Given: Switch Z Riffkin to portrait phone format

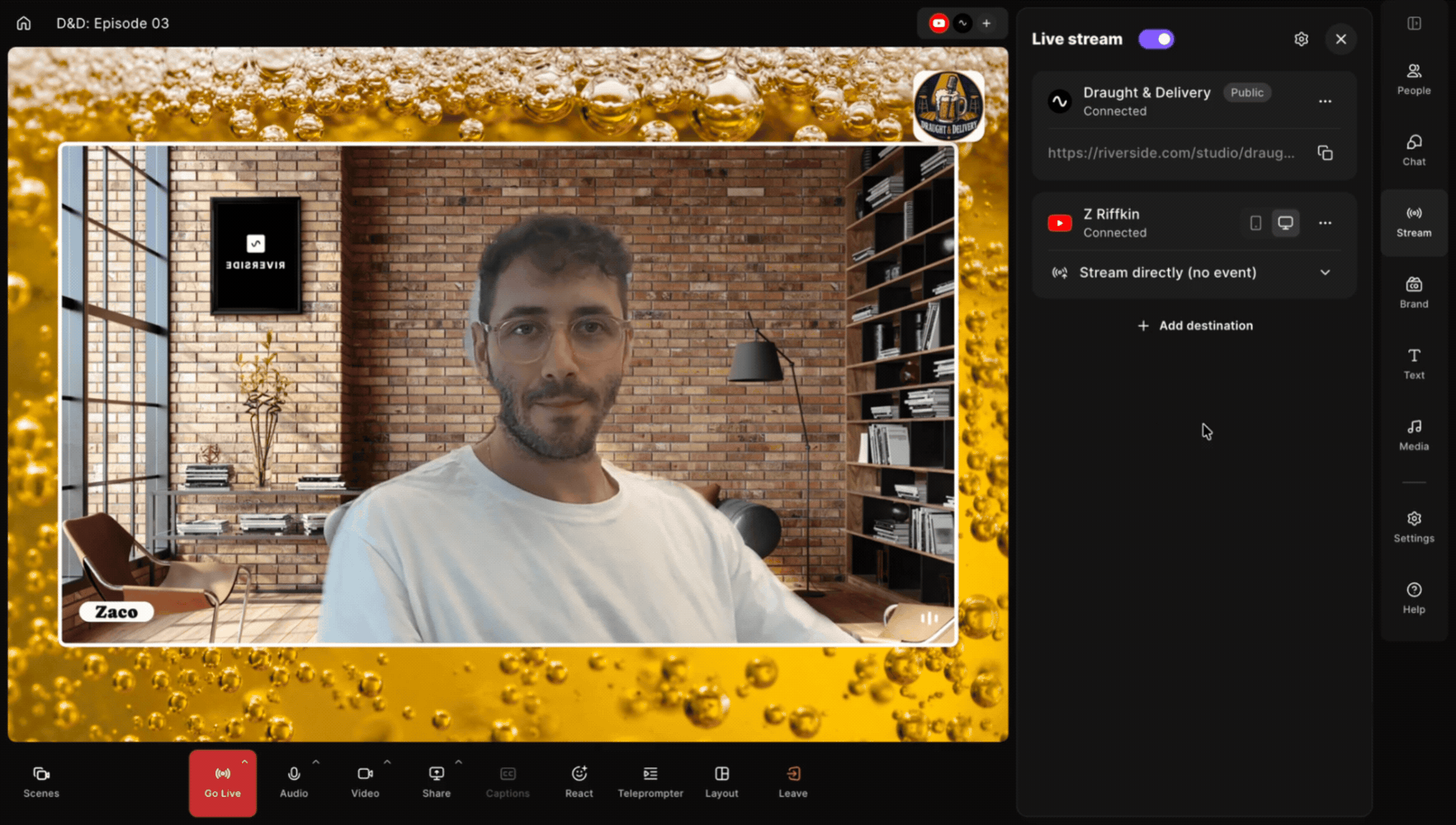Looking at the screenshot, I should [x=1255, y=223].
